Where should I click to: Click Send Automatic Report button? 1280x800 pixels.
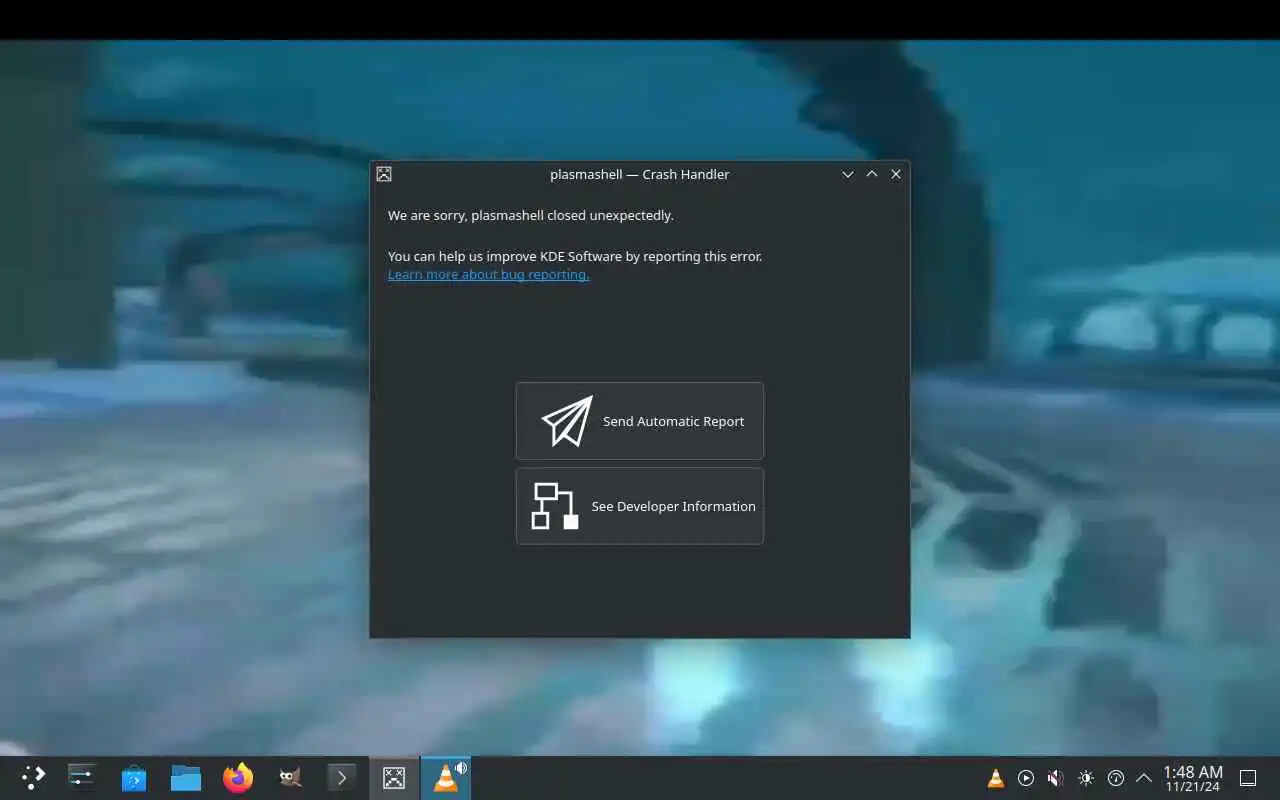[640, 421]
